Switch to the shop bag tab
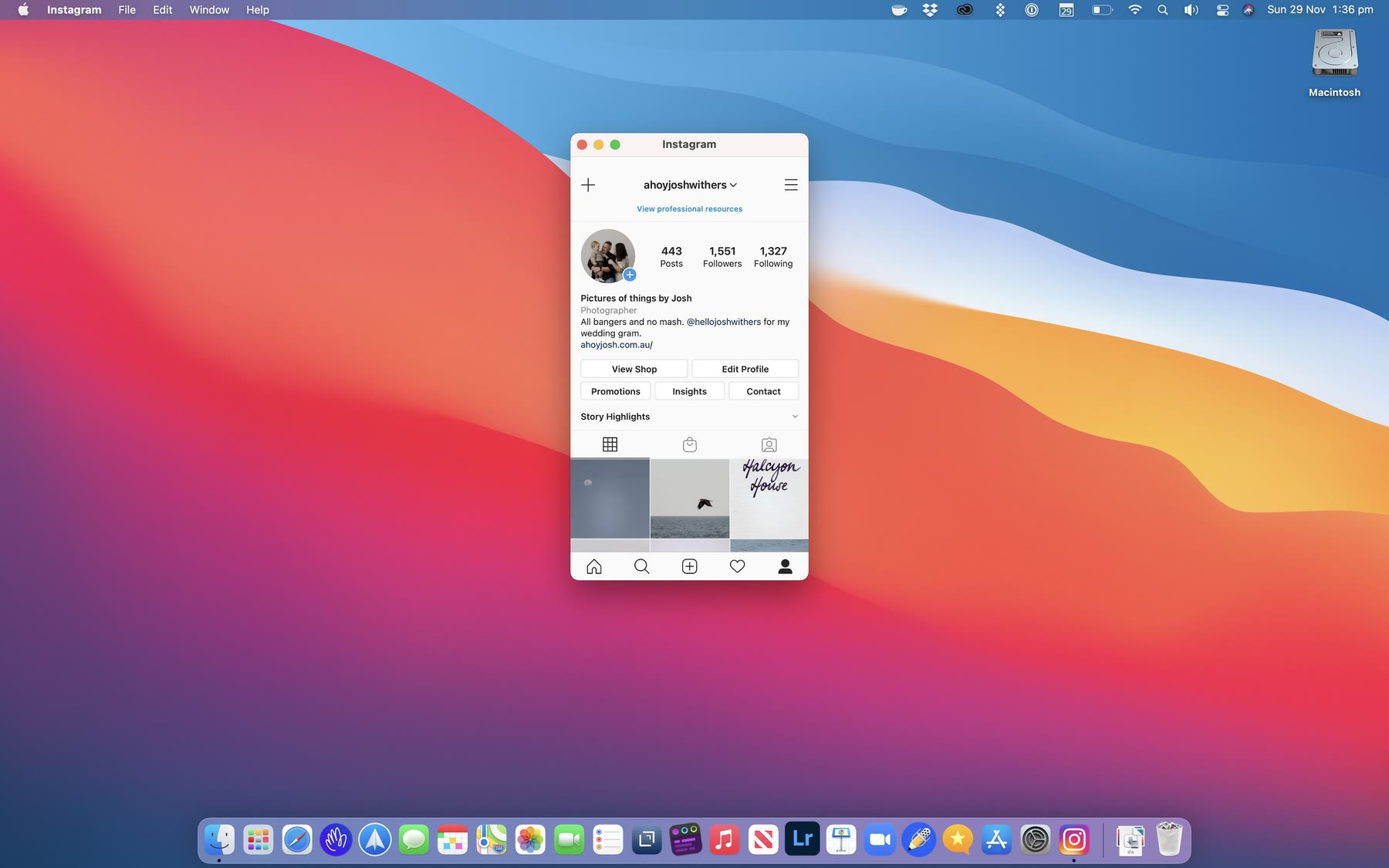This screenshot has height=868, width=1389. (689, 444)
